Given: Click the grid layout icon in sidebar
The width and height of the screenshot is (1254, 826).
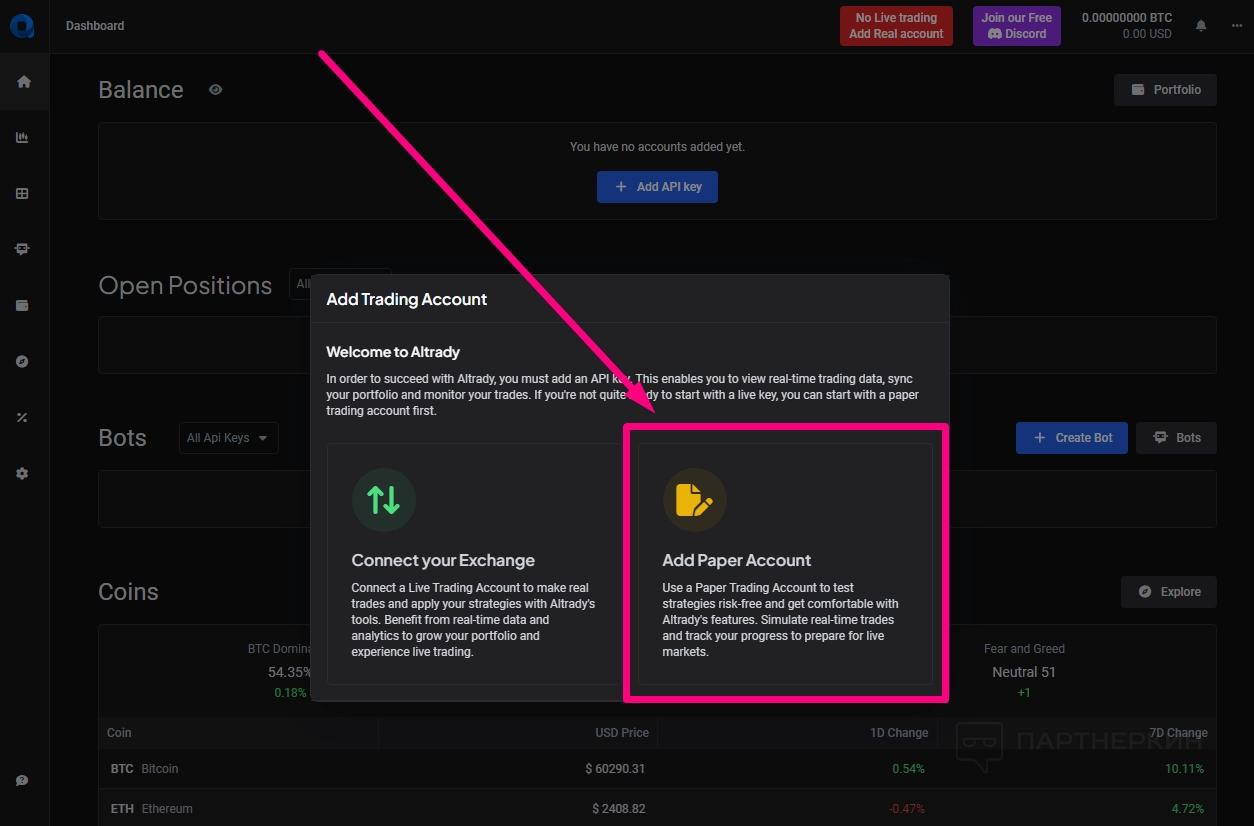Looking at the screenshot, I should pyautogui.click(x=23, y=194).
